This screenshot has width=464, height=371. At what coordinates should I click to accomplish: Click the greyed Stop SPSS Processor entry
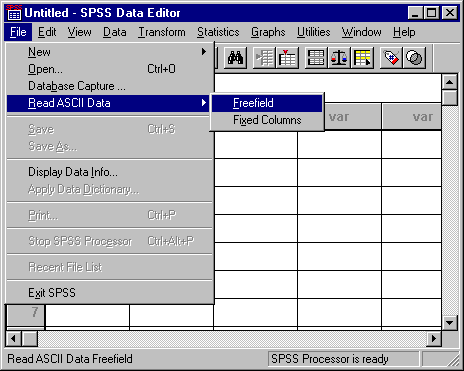(110, 241)
